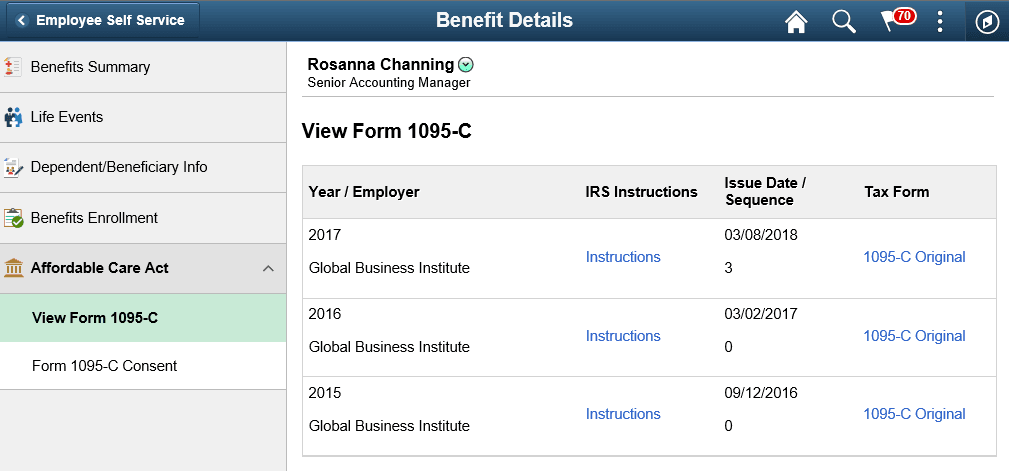Click the Affordable Care Act building icon

(13, 268)
